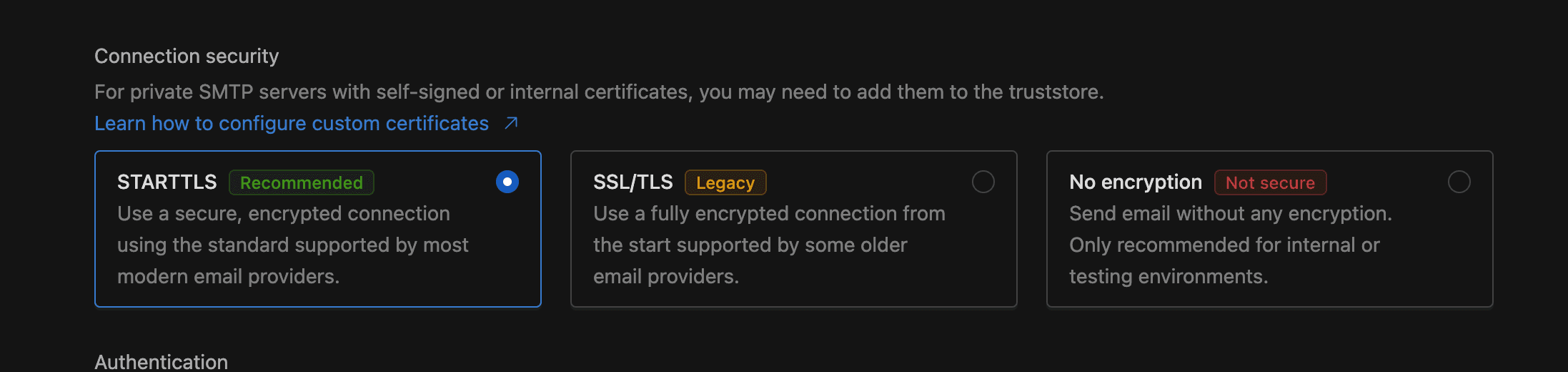Viewport: 1568px width, 372px height.
Task: Click the No encryption description about testing environments
Action: [1231, 245]
